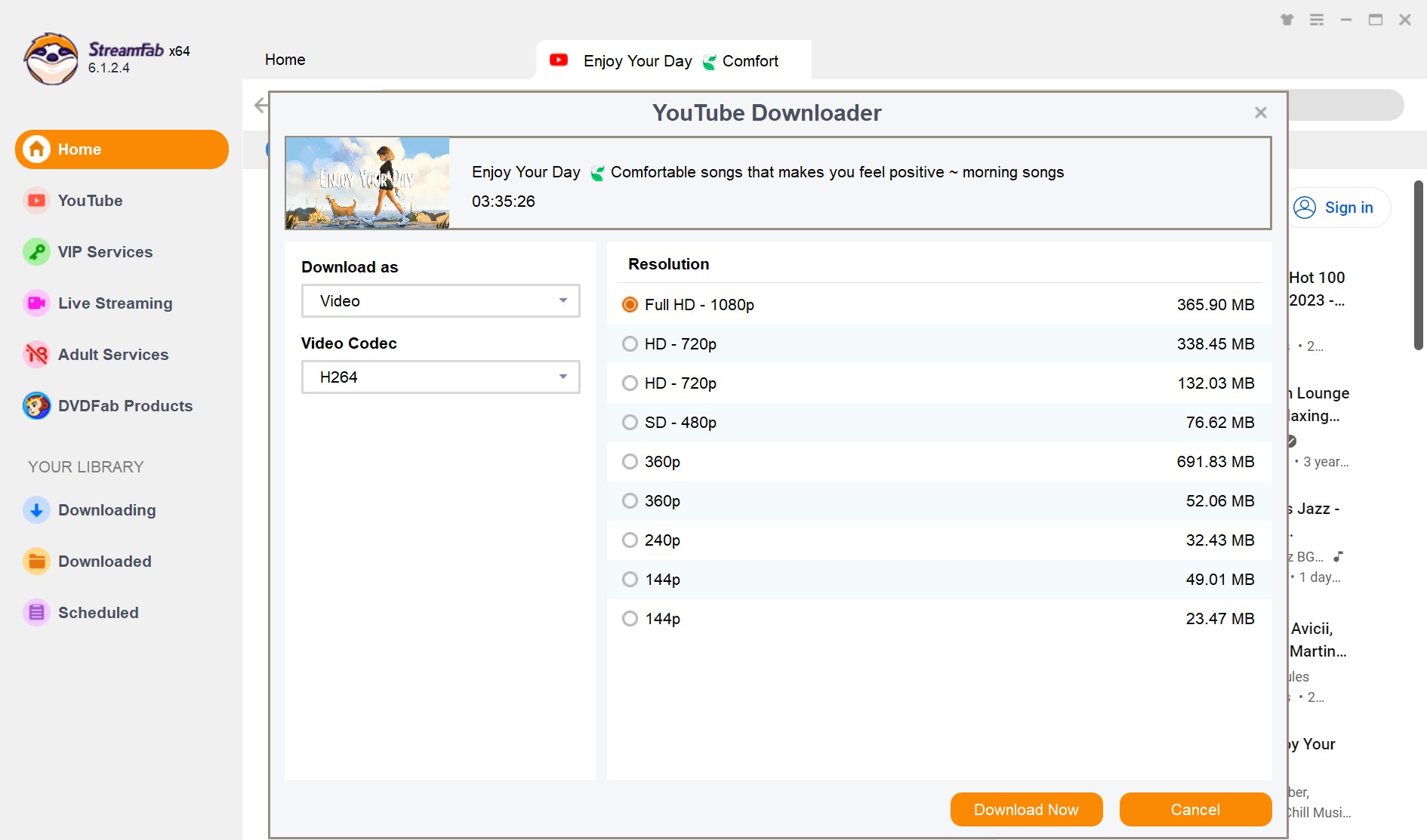Open the Downloading library section
The width and height of the screenshot is (1427, 840).
pyautogui.click(x=106, y=510)
